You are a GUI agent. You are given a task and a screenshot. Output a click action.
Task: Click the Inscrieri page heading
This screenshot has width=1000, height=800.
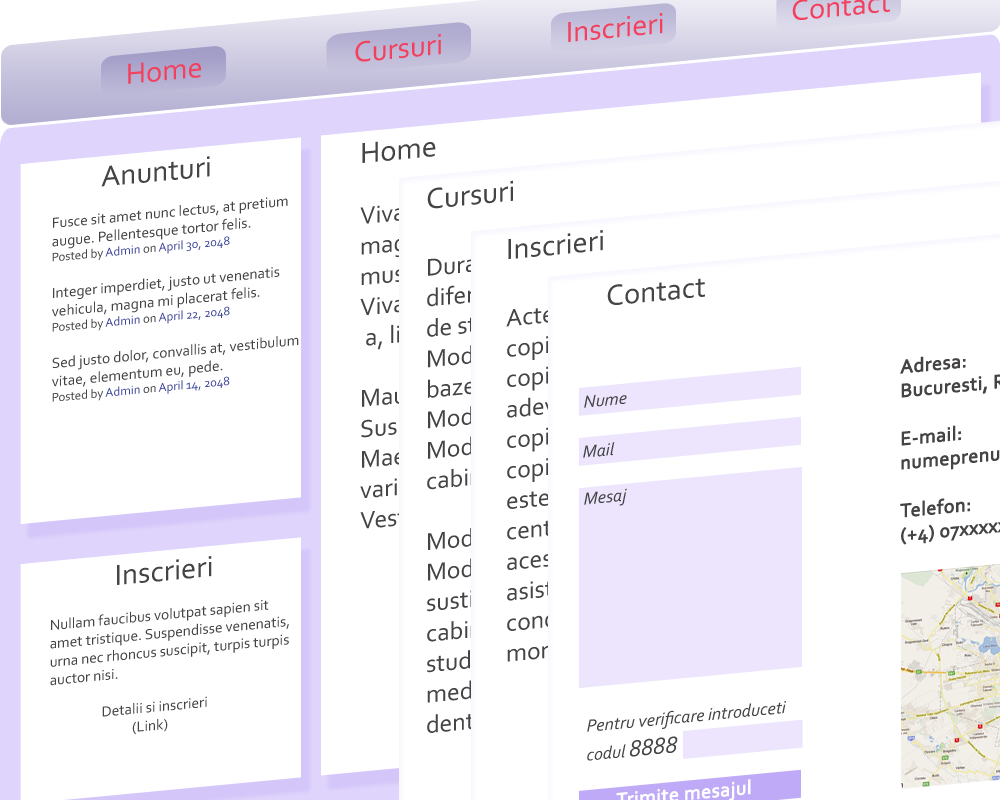pos(555,245)
